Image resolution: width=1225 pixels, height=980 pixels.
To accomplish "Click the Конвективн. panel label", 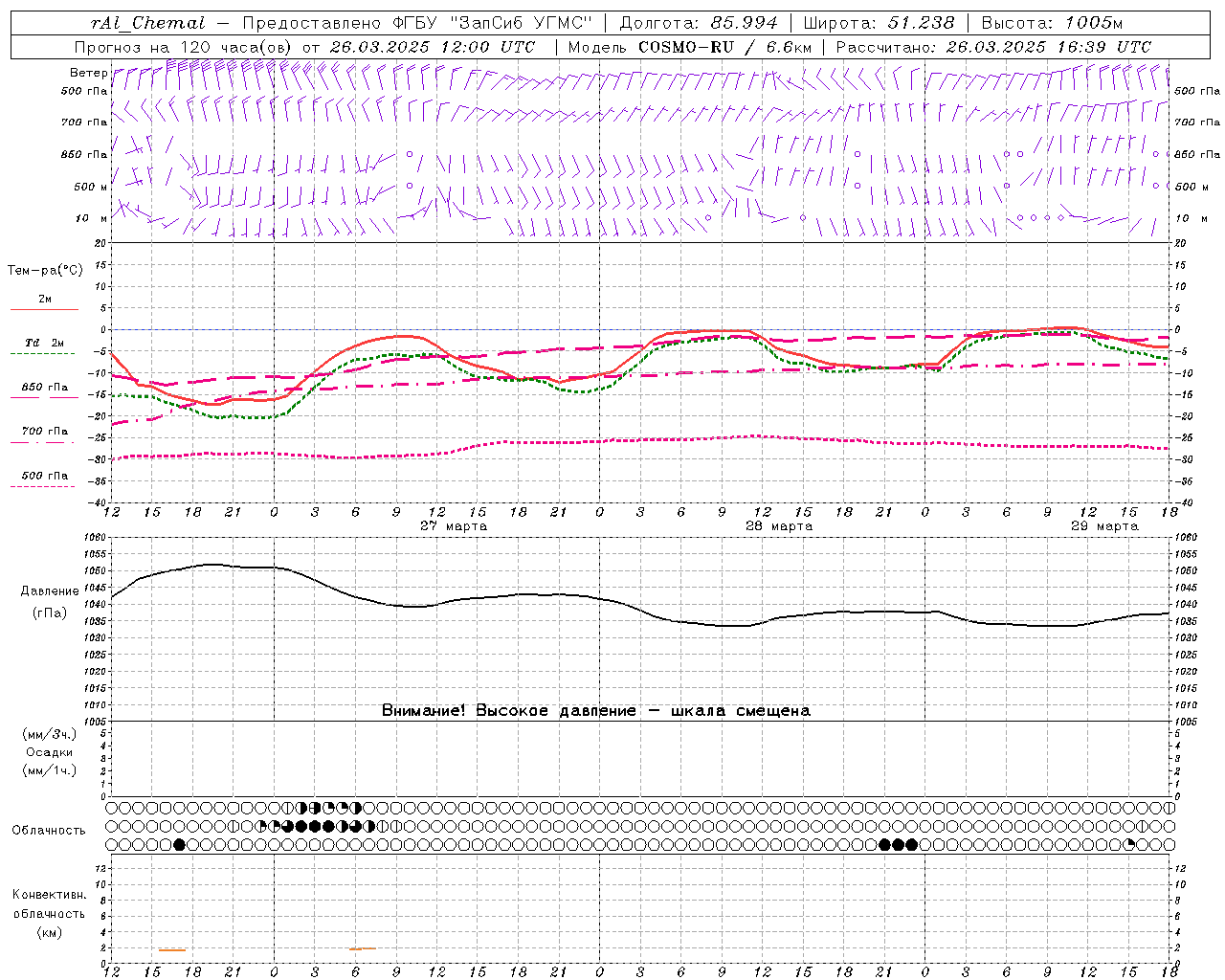I will pyautogui.click(x=50, y=895).
